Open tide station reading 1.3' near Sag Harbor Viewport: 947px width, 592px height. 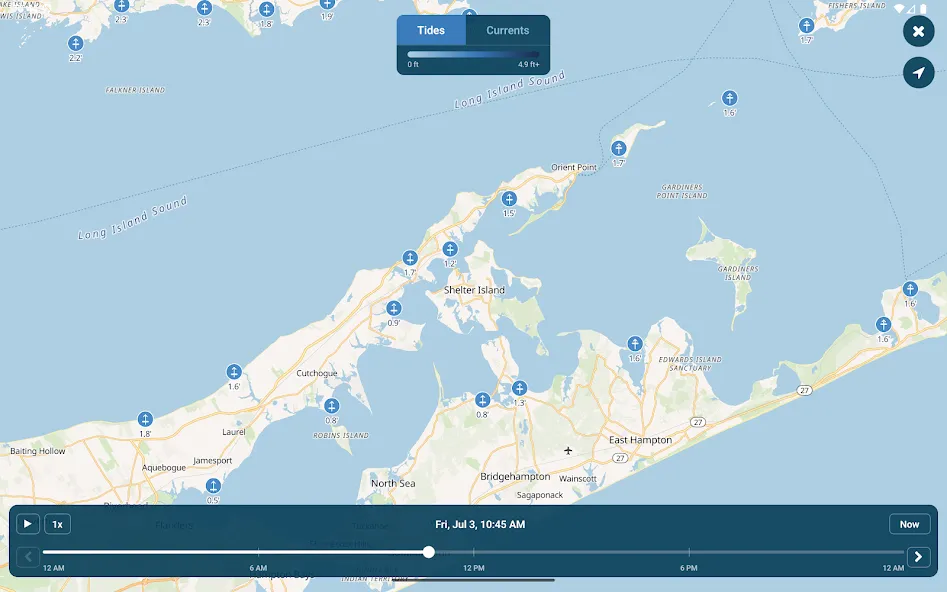click(x=519, y=388)
